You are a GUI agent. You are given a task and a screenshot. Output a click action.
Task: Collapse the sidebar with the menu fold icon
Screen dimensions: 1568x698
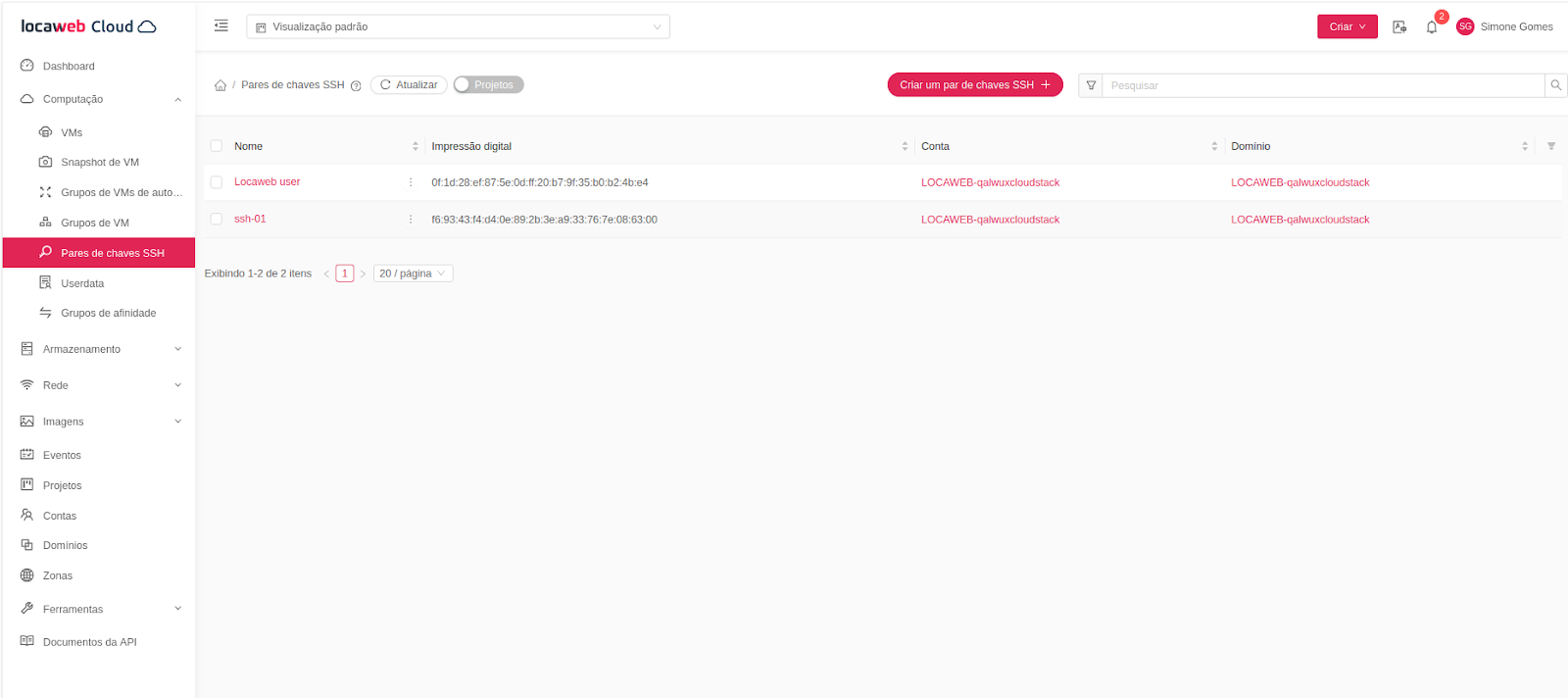tap(221, 25)
